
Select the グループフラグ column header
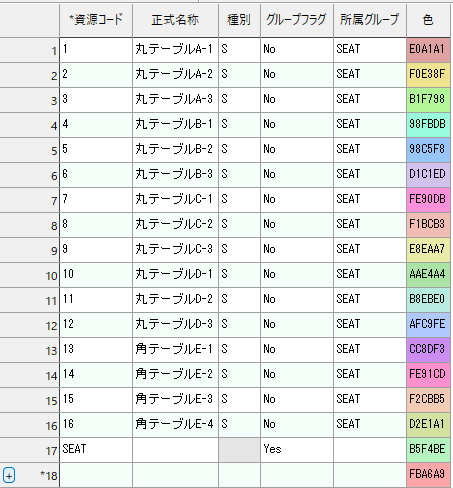point(297,20)
